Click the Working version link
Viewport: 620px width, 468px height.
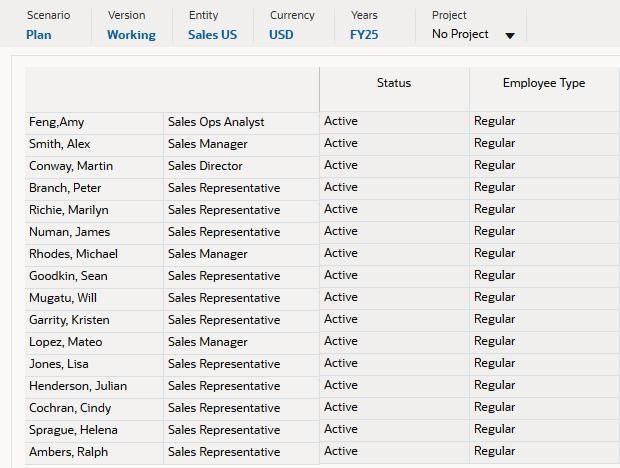[131, 35]
